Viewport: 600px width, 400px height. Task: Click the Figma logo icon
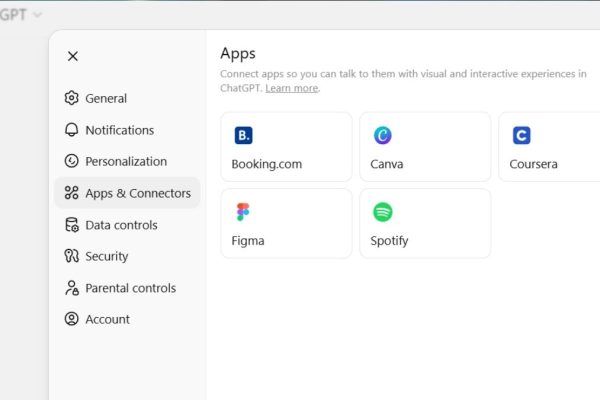pos(243,212)
